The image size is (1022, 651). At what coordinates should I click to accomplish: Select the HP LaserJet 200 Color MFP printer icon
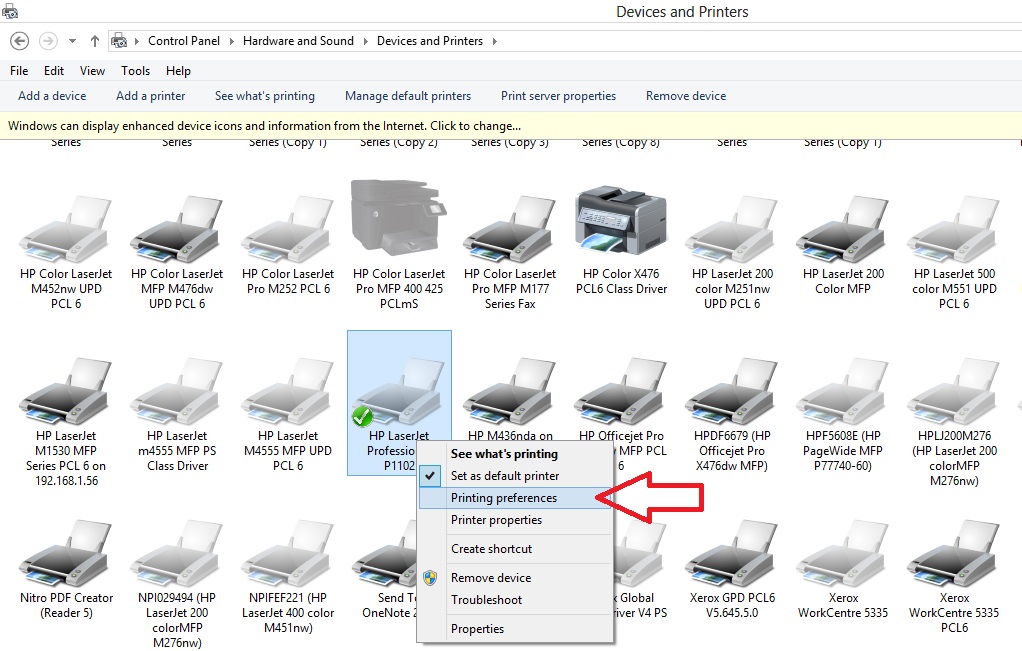(843, 229)
